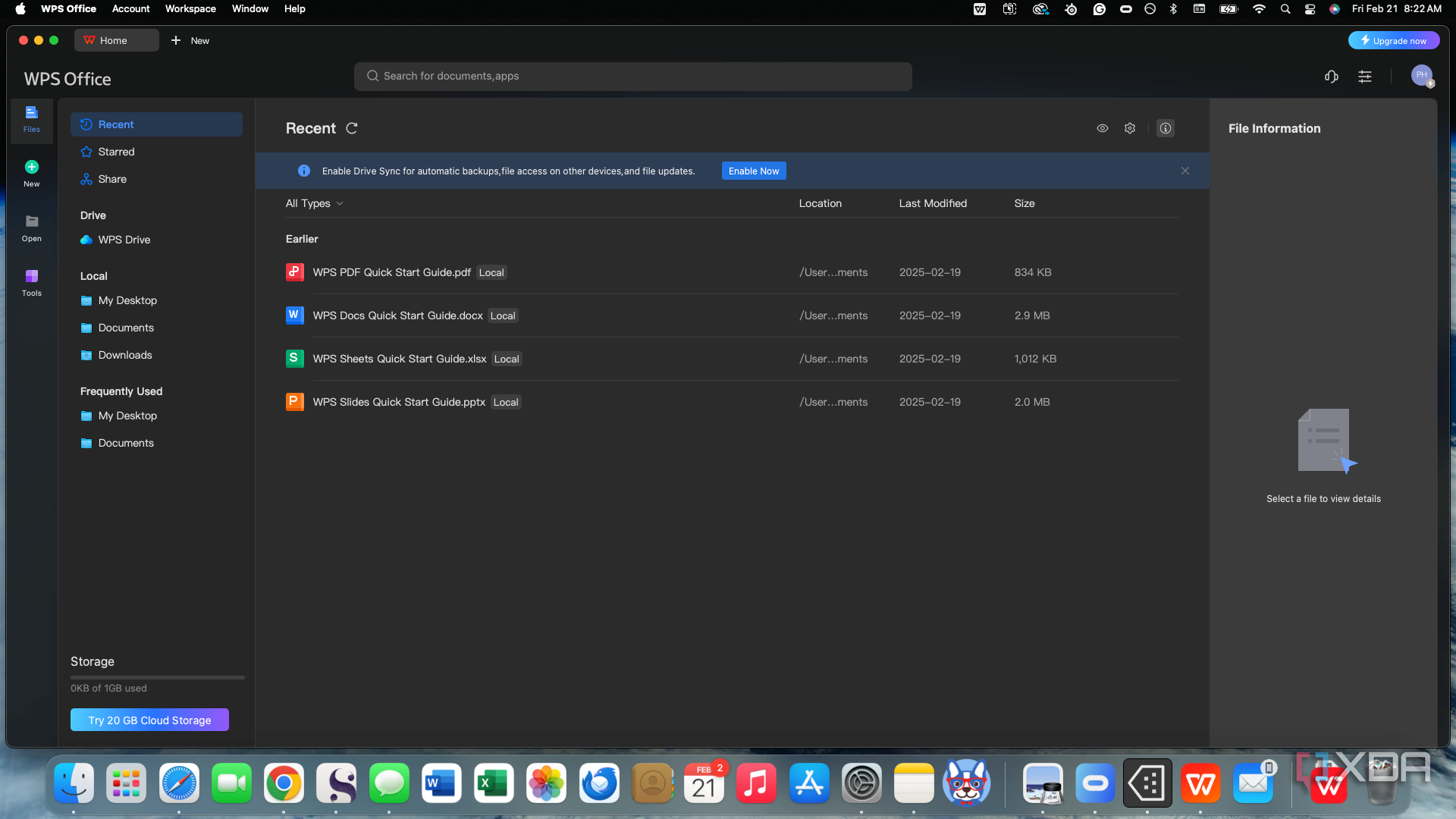The height and width of the screenshot is (819, 1456).
Task: Toggle the eye visibility icon in Recent header
Action: click(x=1103, y=128)
